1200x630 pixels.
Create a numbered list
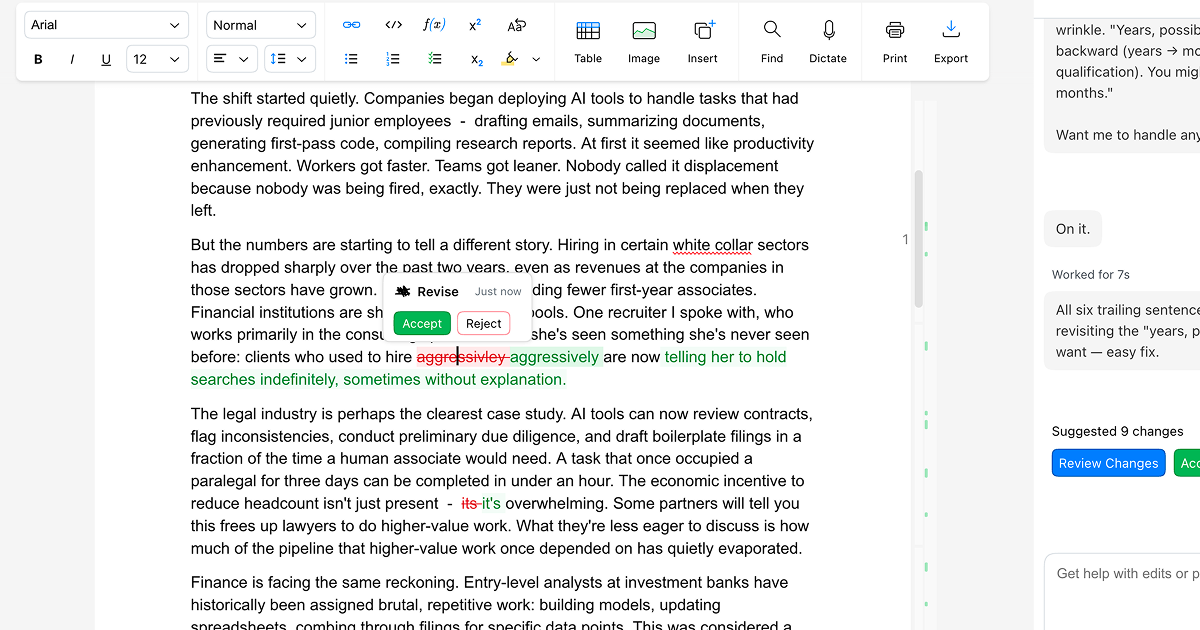pos(394,59)
